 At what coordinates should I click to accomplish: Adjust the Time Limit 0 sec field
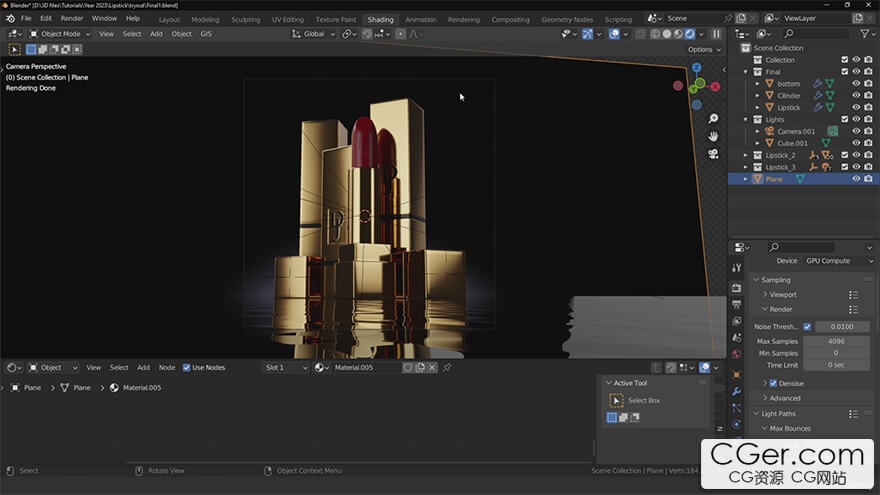click(836, 365)
